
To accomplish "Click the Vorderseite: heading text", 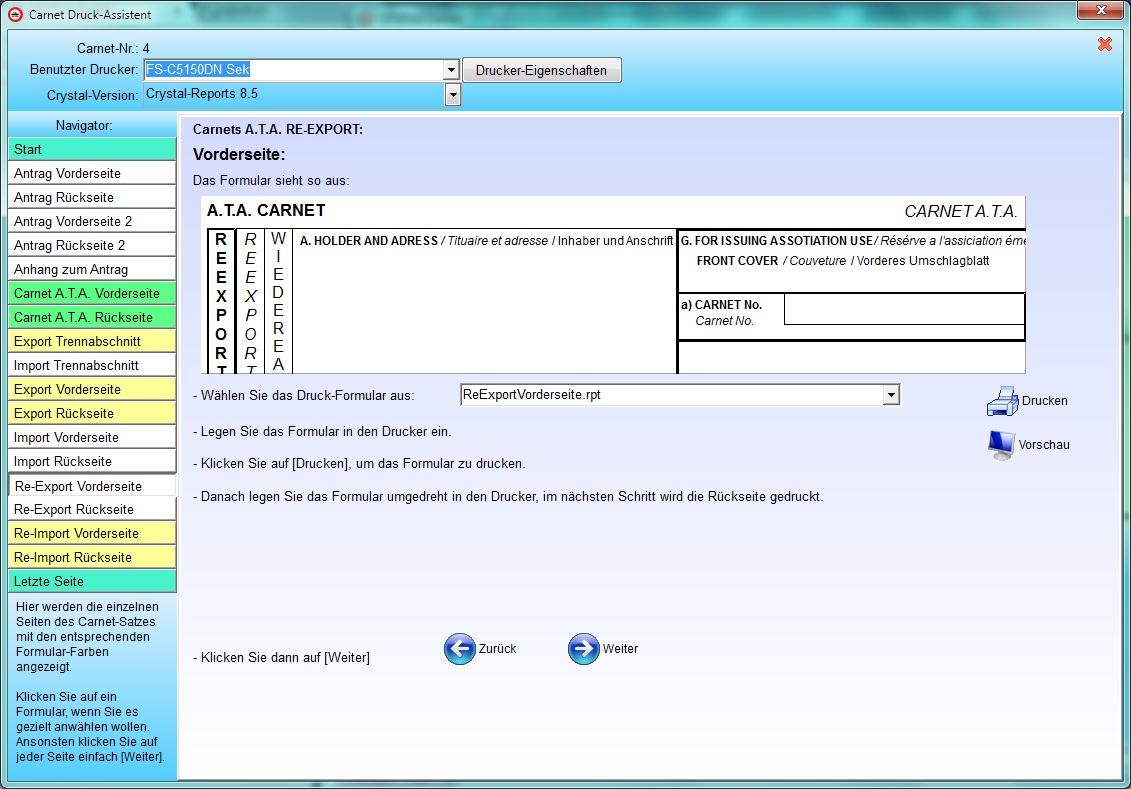I will coord(239,154).
